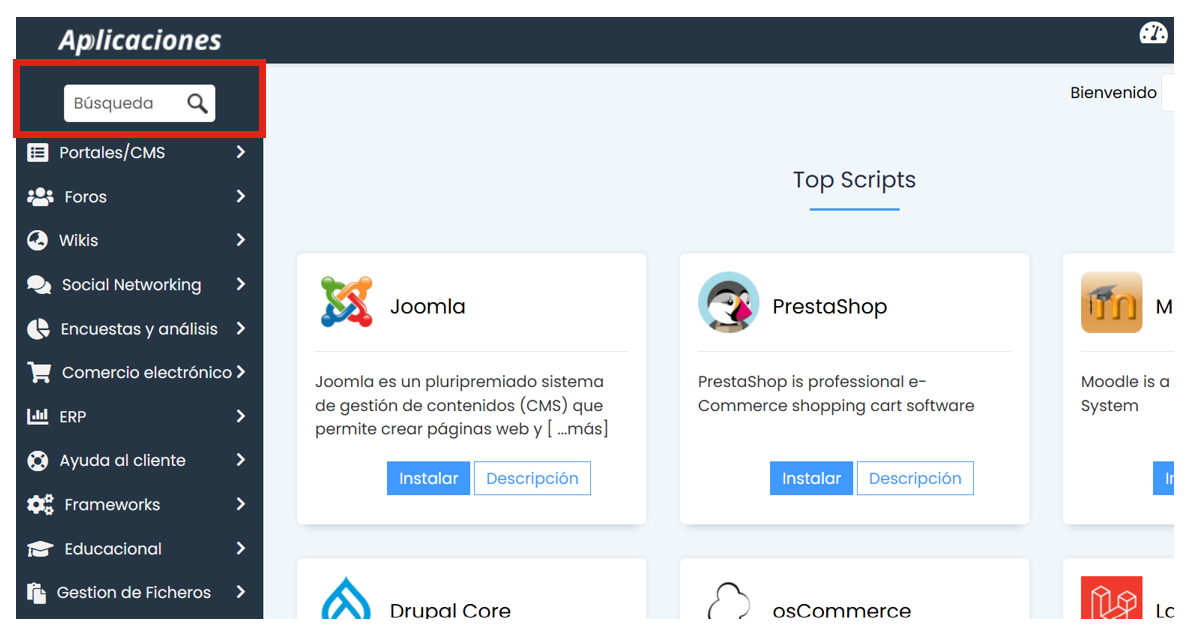Click the osCommerce title

pos(842,610)
